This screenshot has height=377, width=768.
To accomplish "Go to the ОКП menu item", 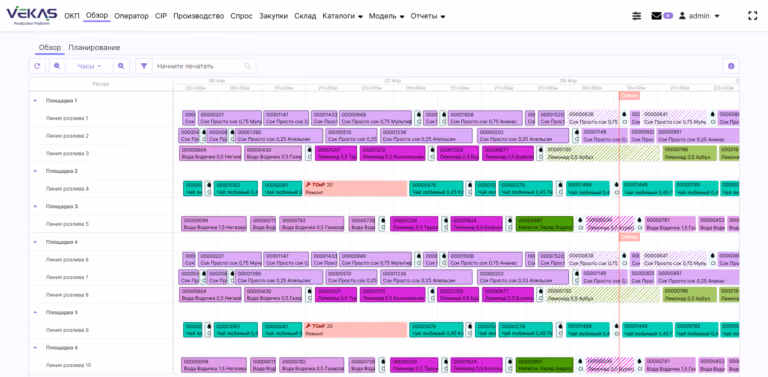I will (72, 16).
